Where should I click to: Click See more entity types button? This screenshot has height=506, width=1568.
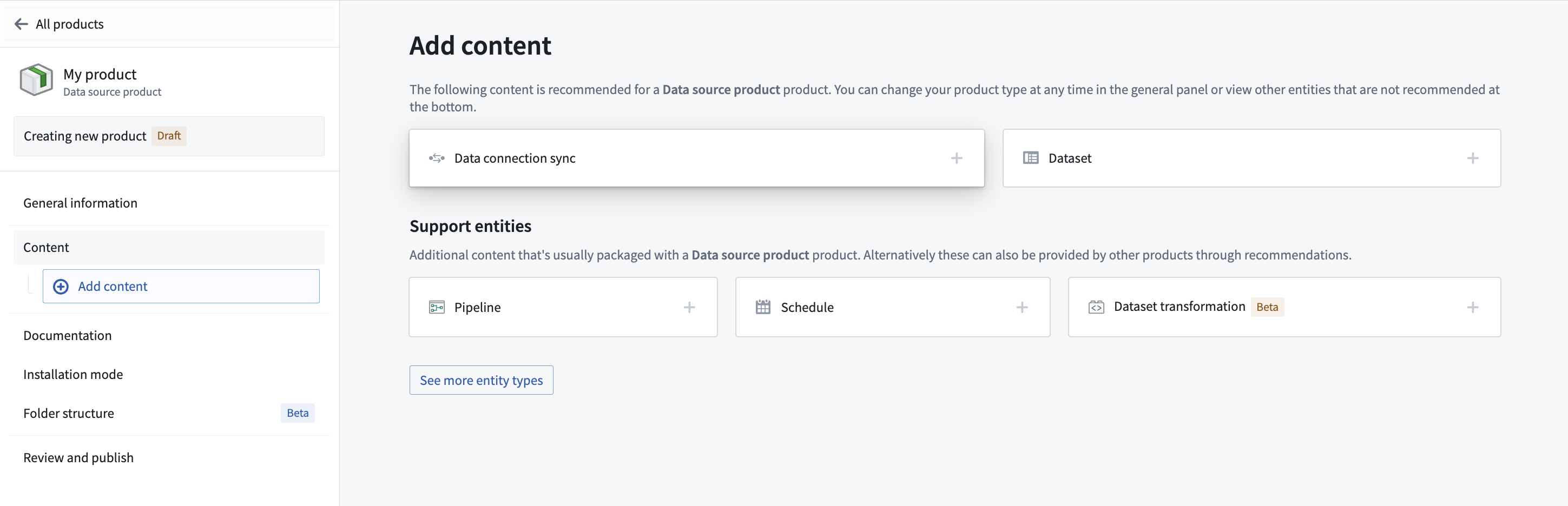(x=481, y=380)
